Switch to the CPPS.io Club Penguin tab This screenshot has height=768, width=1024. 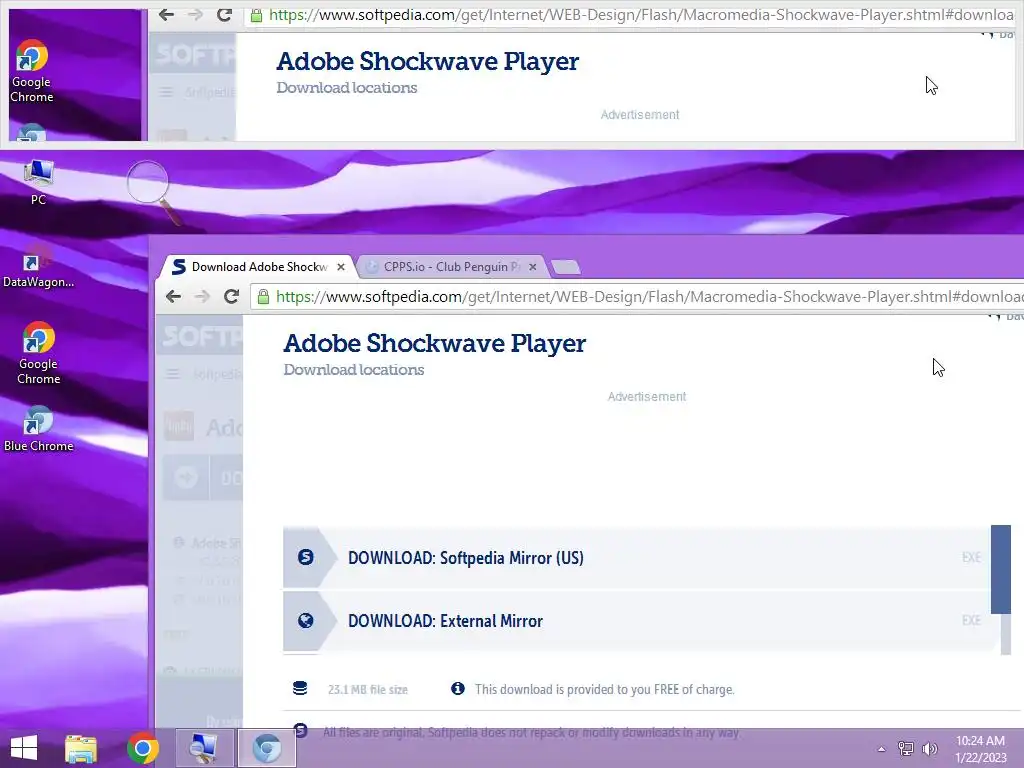449,266
